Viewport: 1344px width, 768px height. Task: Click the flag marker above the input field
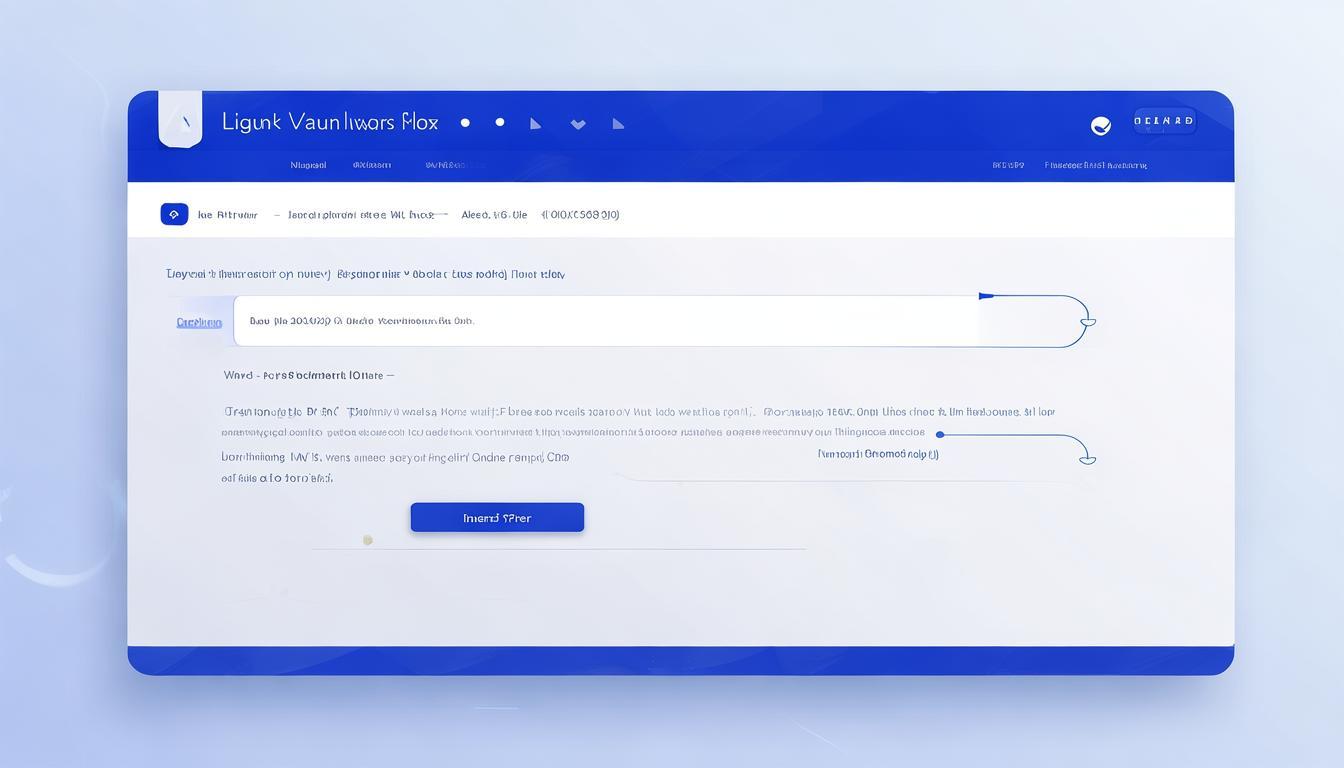point(986,296)
